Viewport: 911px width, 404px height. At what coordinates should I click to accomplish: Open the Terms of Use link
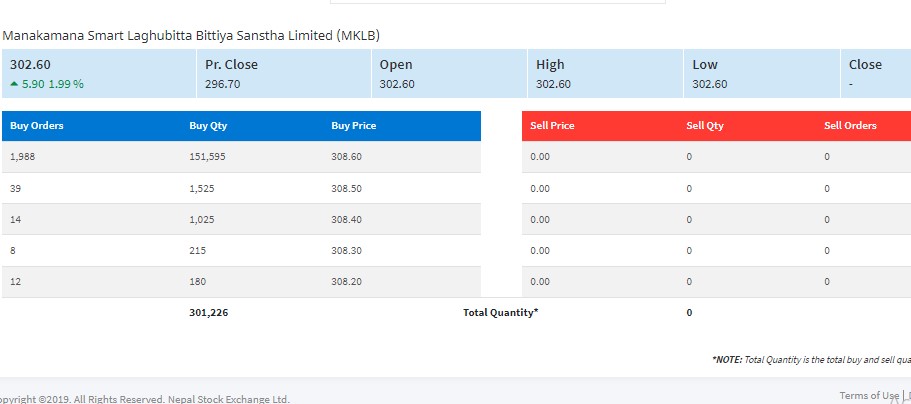pos(868,395)
